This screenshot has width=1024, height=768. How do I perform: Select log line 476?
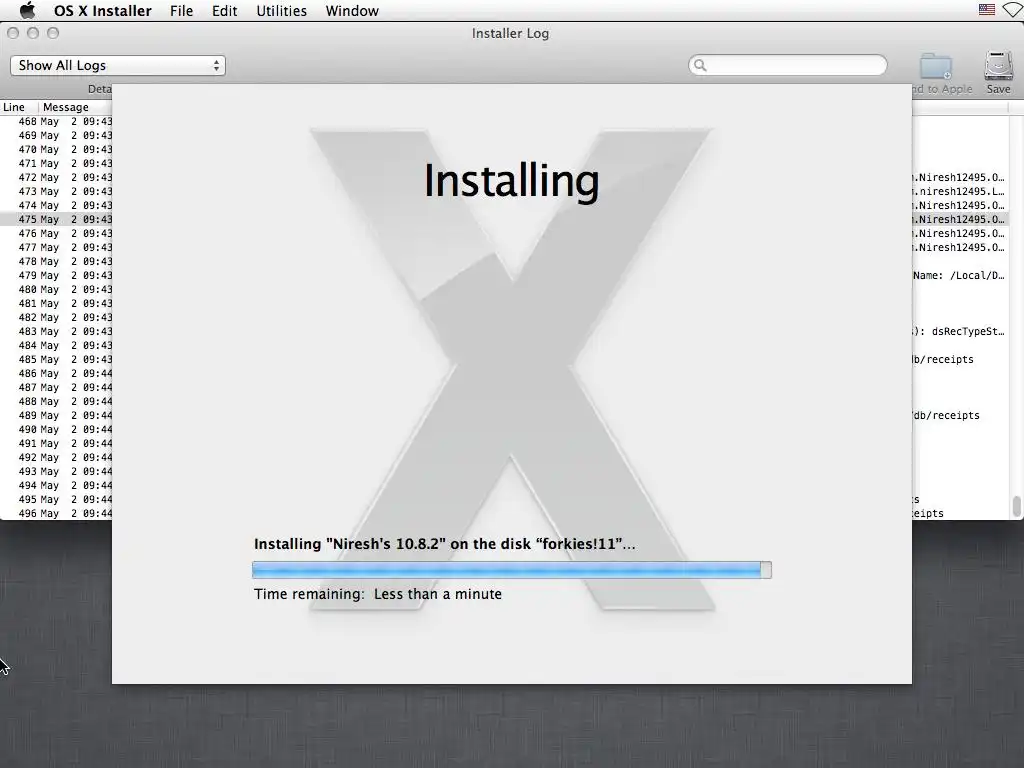tap(56, 233)
